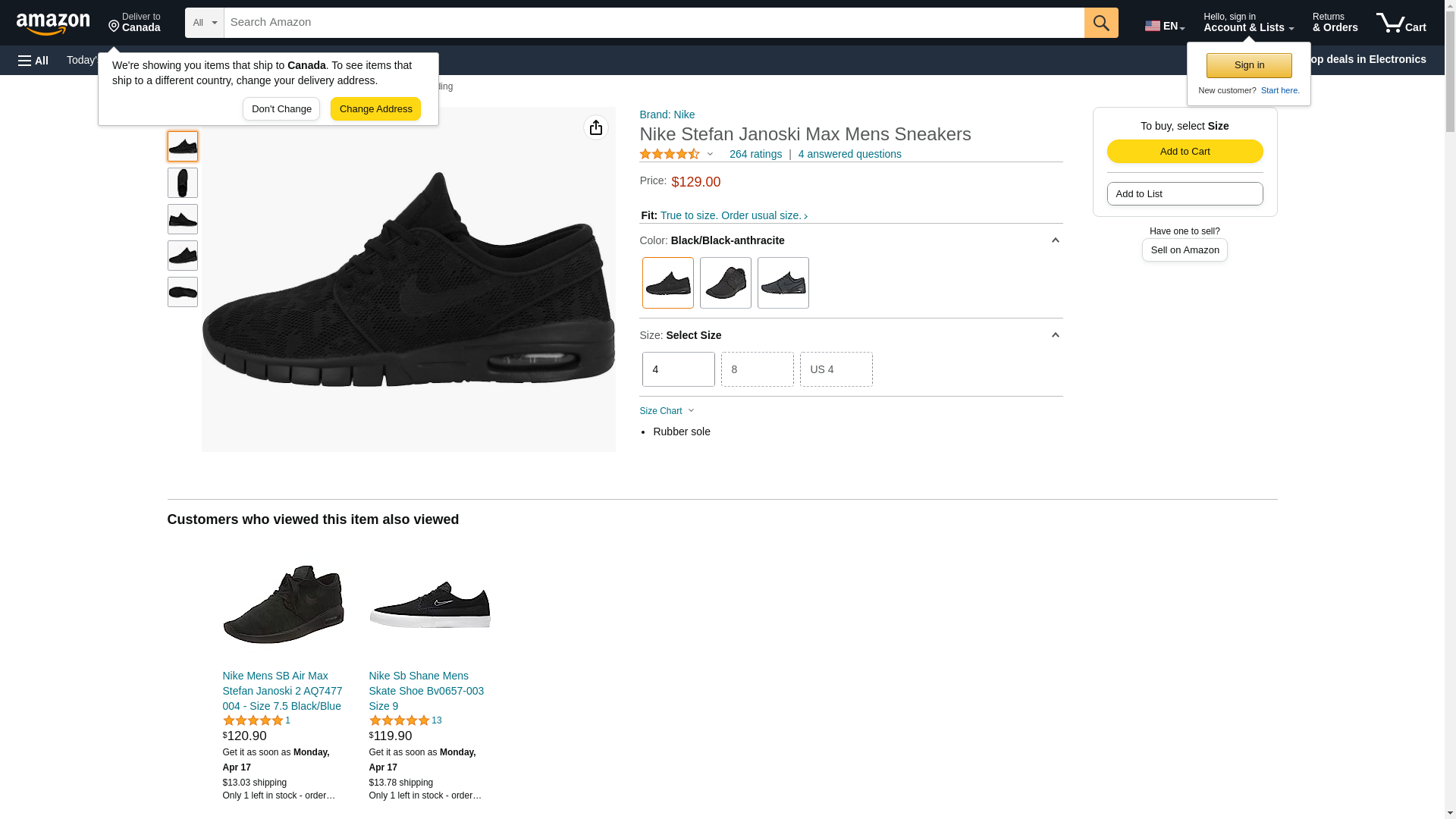Select size 4 option

(x=678, y=369)
